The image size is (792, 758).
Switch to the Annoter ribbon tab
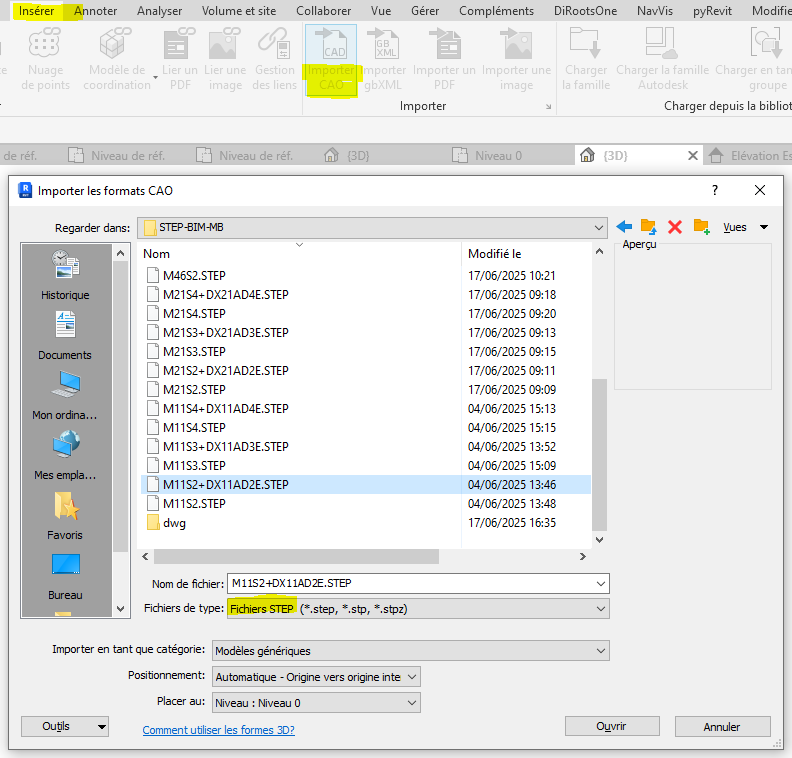[x=95, y=11]
